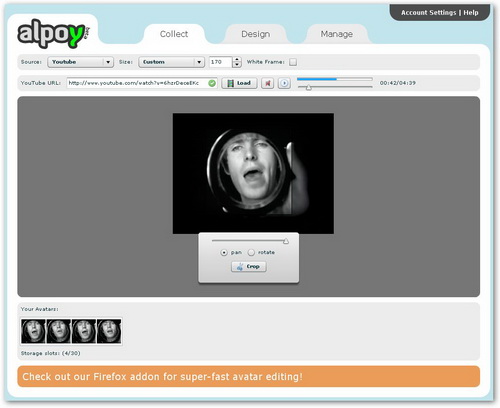Switch to the Design tab

[255, 34]
